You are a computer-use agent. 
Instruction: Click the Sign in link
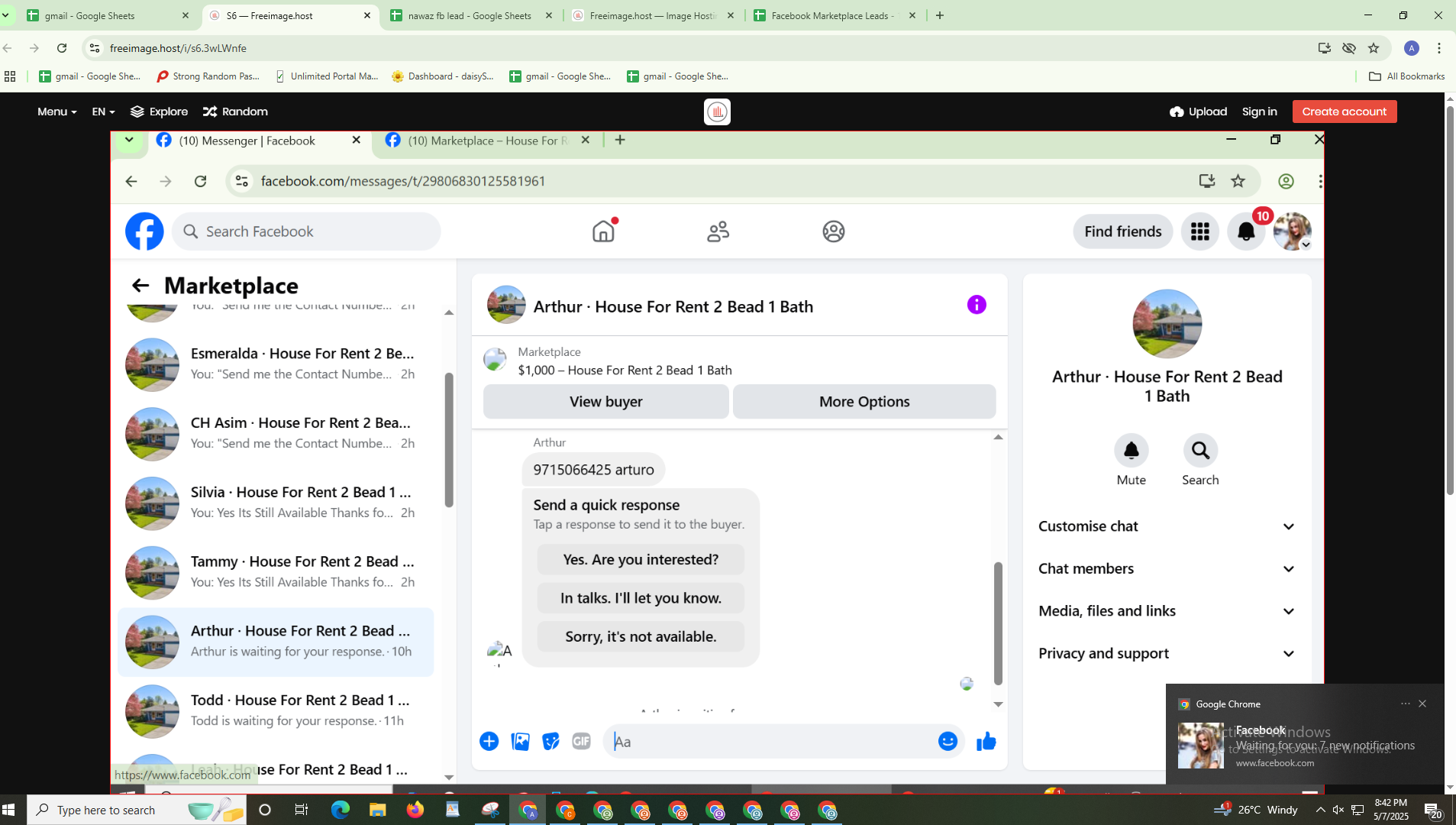pos(1259,112)
